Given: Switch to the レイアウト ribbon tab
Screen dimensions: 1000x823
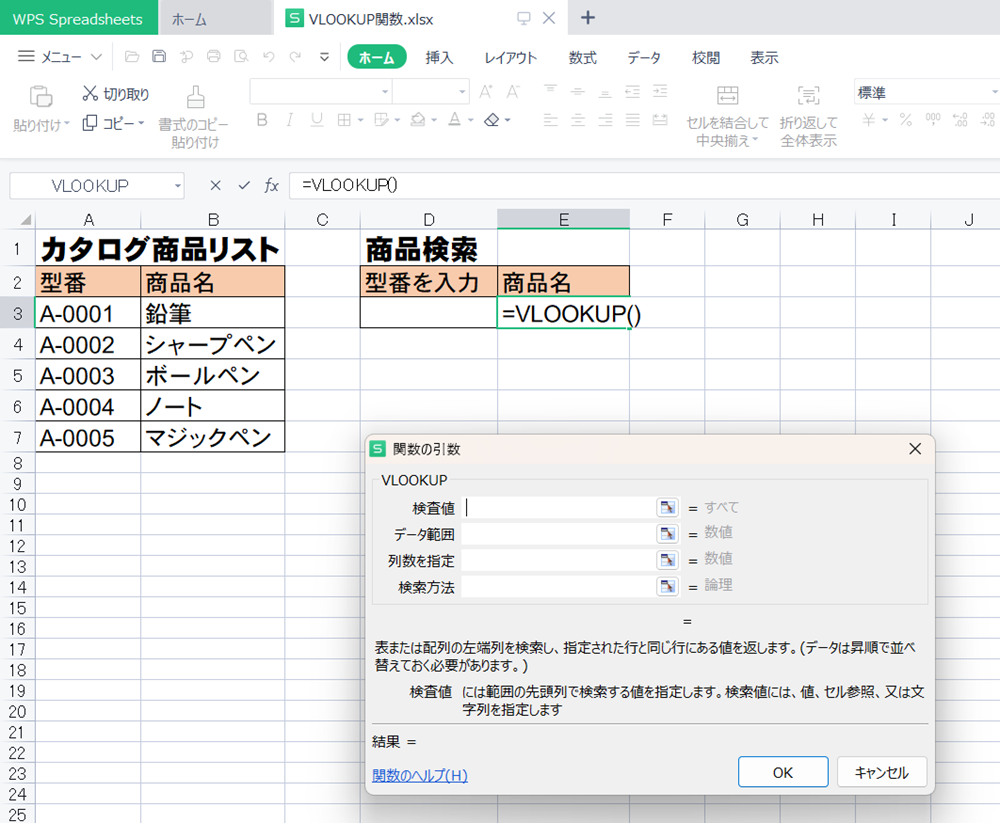Looking at the screenshot, I should coord(510,57).
